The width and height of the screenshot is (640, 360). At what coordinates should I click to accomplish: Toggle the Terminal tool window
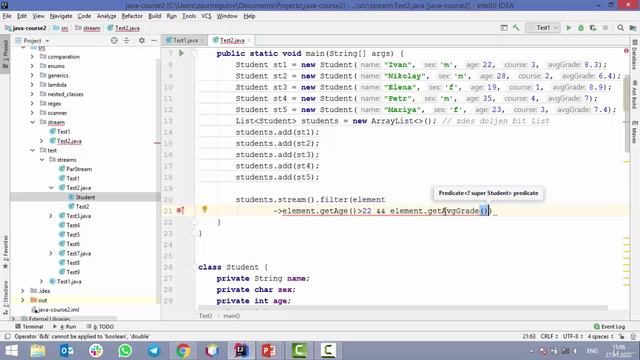(x=29, y=327)
